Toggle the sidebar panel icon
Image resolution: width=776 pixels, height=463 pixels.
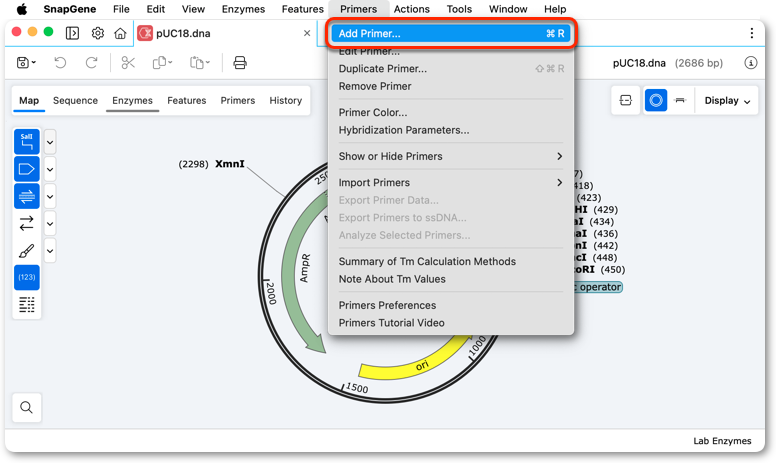[x=72, y=33]
